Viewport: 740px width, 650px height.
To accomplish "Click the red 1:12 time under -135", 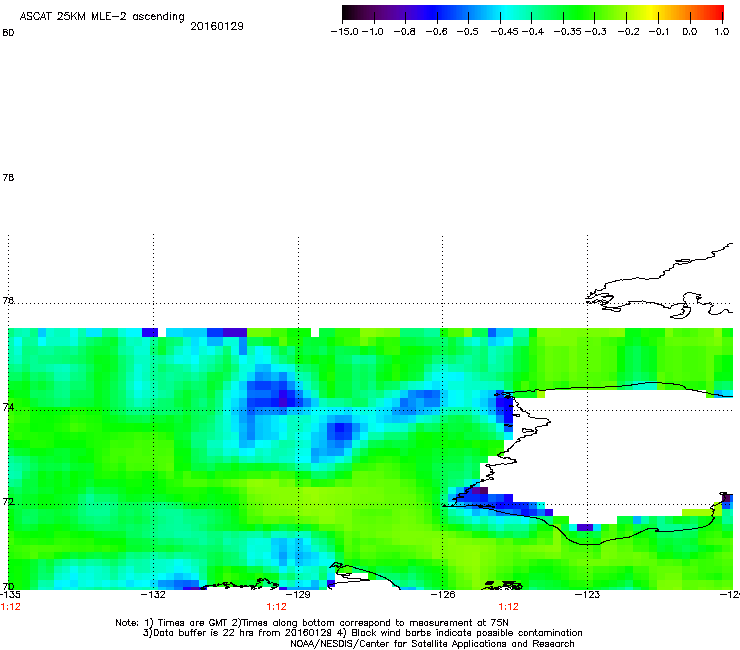I will click(10, 607).
